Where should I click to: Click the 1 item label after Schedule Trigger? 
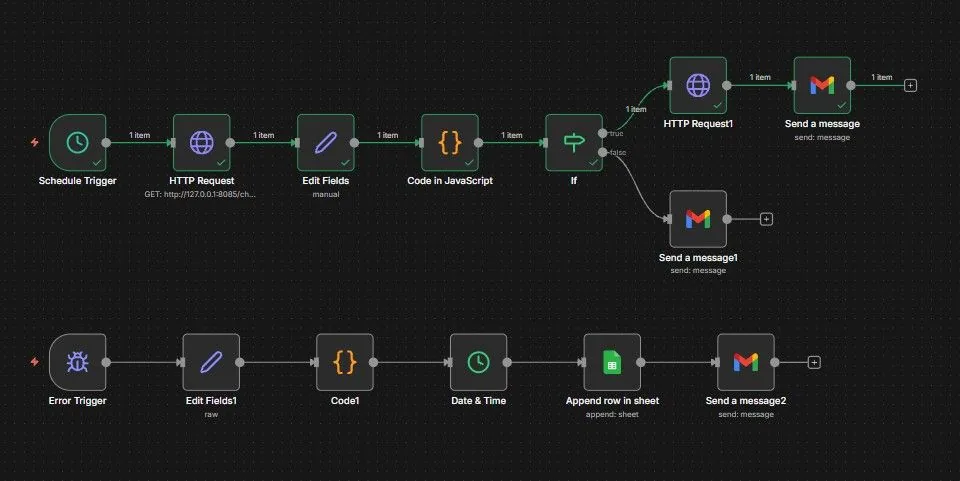click(140, 135)
